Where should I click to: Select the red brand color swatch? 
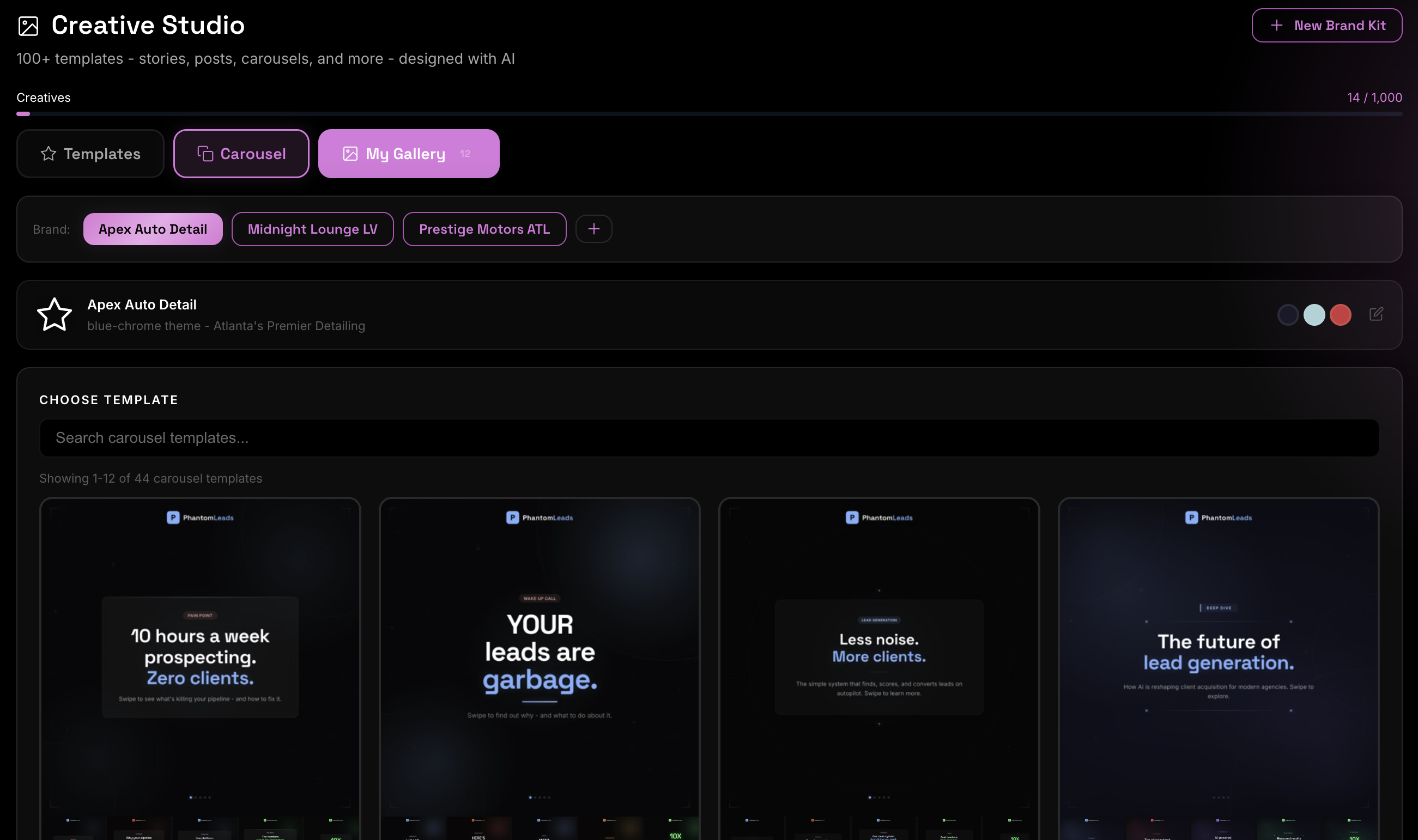(x=1340, y=314)
